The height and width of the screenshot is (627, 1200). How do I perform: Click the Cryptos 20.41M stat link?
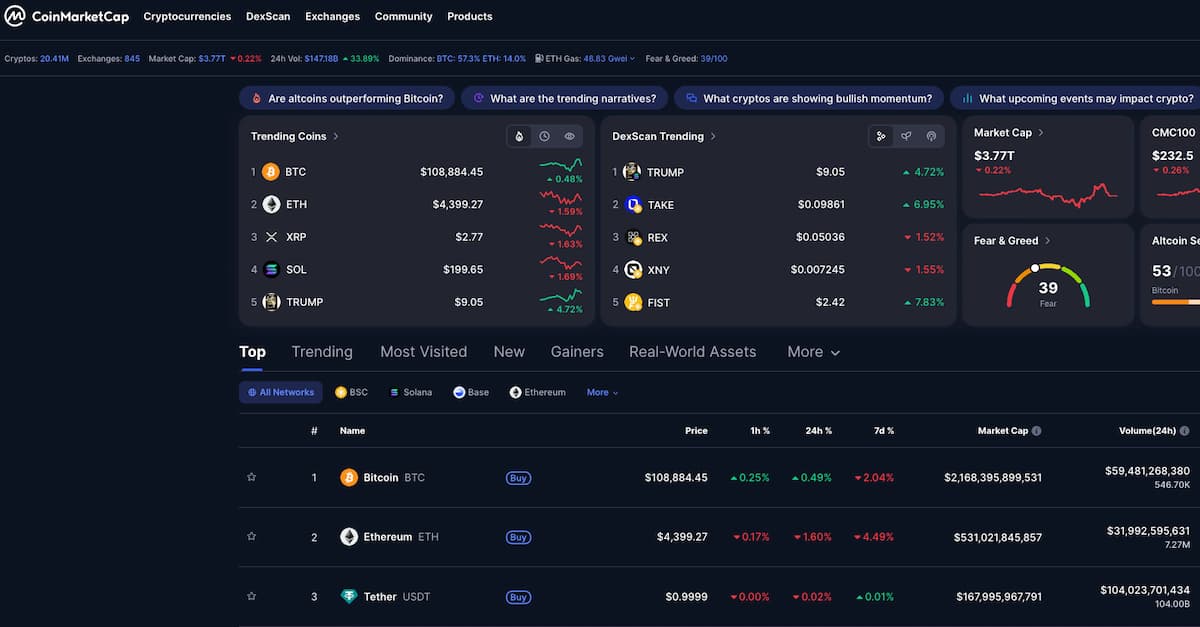tap(37, 59)
